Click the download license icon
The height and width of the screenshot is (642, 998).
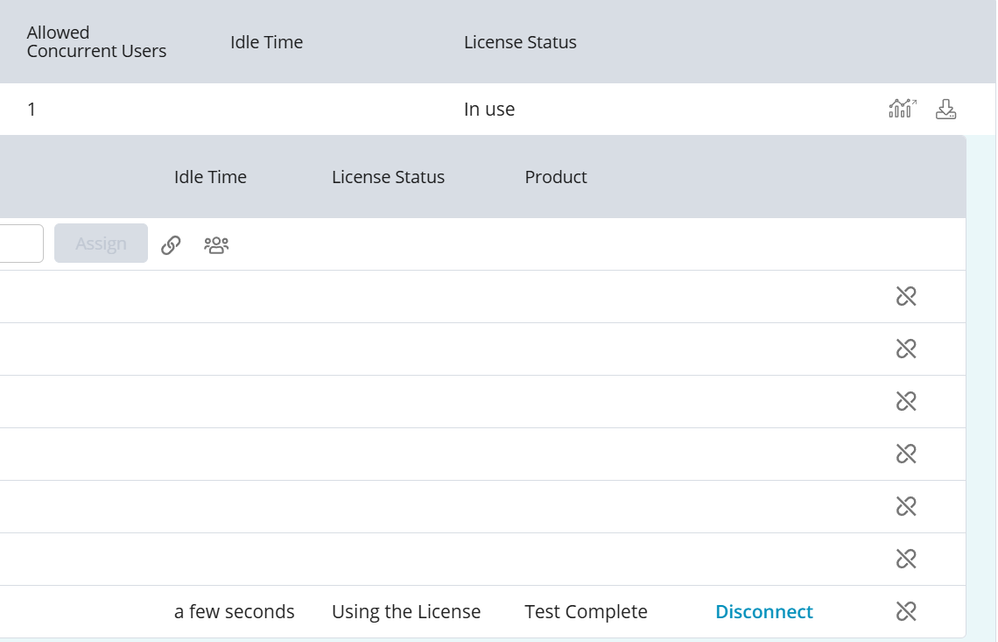coord(945,109)
